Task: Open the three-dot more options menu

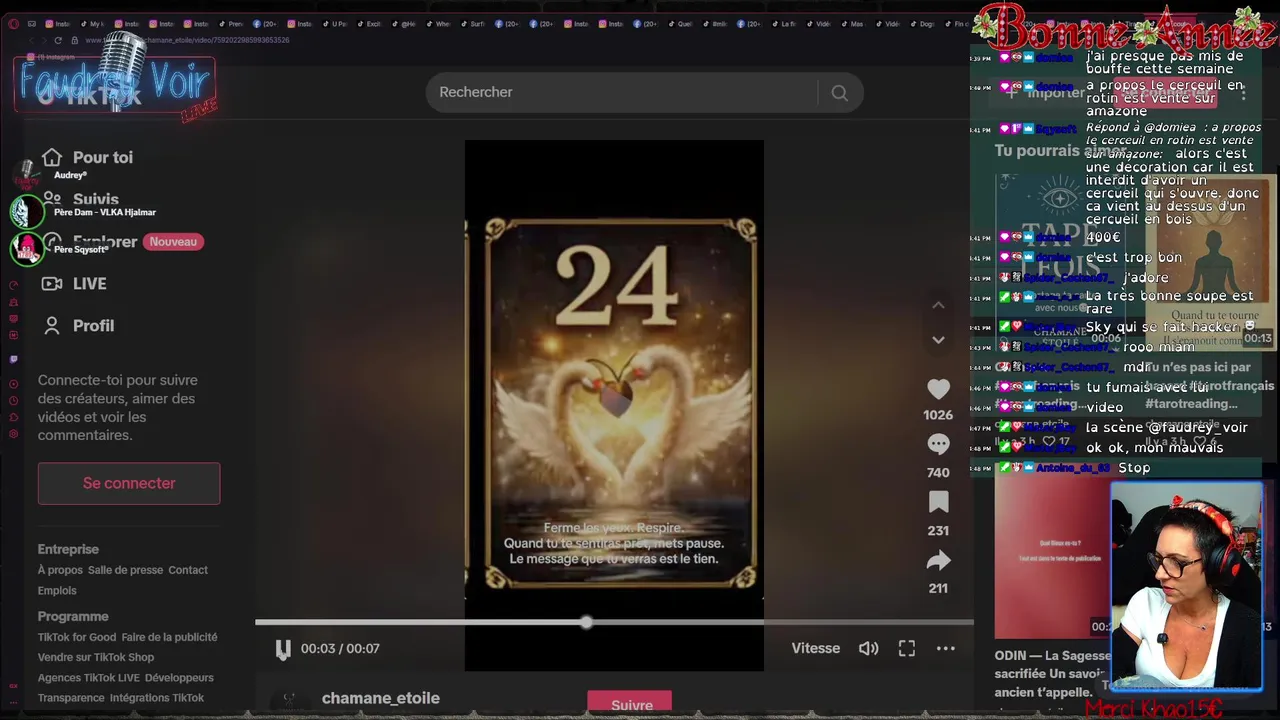Action: [946, 648]
